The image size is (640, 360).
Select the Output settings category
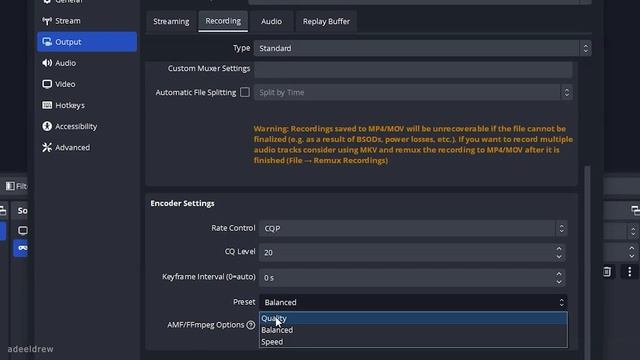click(87, 42)
